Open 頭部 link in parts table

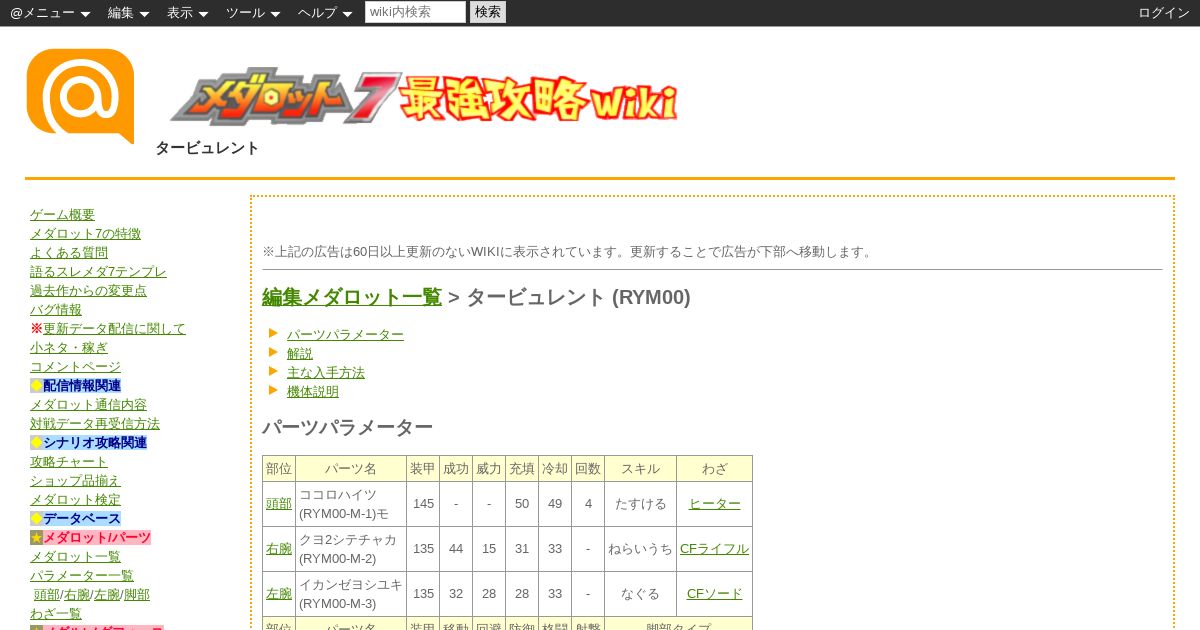coord(279,504)
